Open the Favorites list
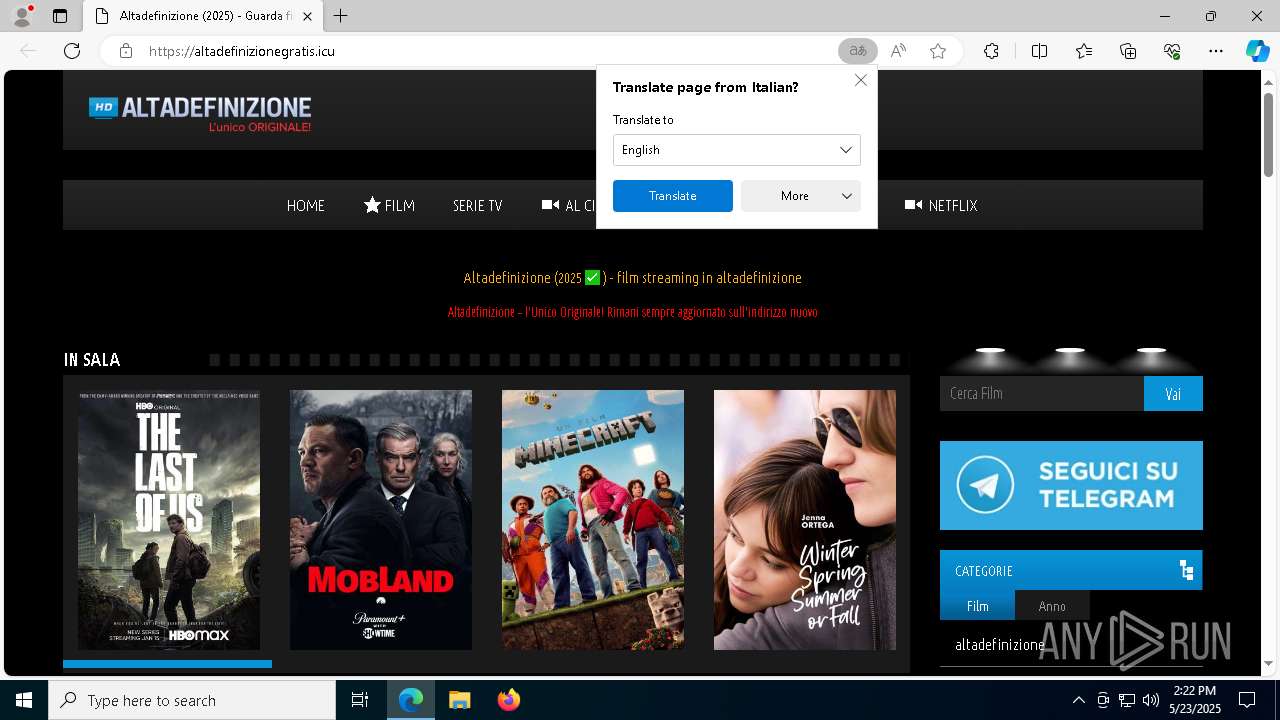The width and height of the screenshot is (1280, 720). 1084,51
